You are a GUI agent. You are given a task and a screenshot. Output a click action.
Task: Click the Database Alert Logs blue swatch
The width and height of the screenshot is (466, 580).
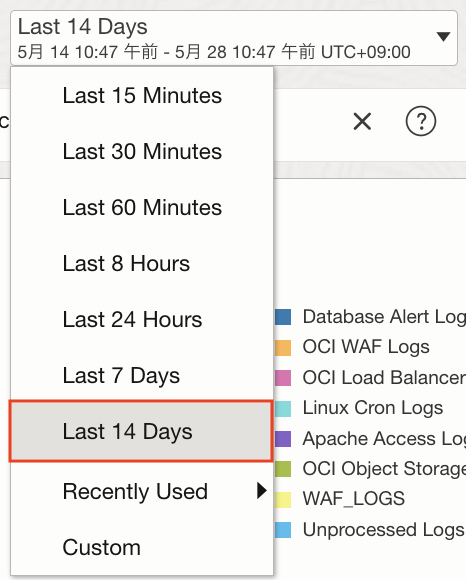(283, 317)
